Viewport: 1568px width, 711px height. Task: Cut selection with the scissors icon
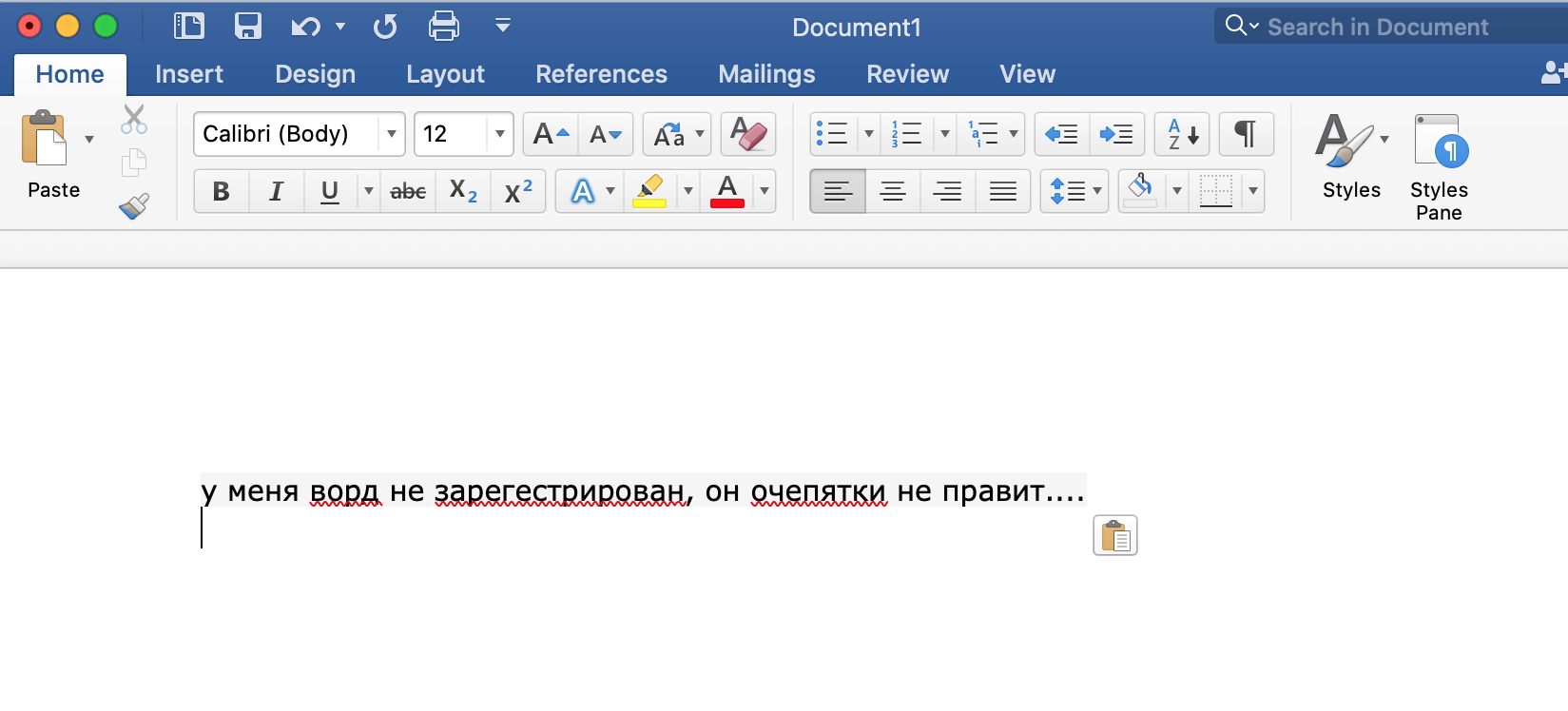[x=134, y=120]
